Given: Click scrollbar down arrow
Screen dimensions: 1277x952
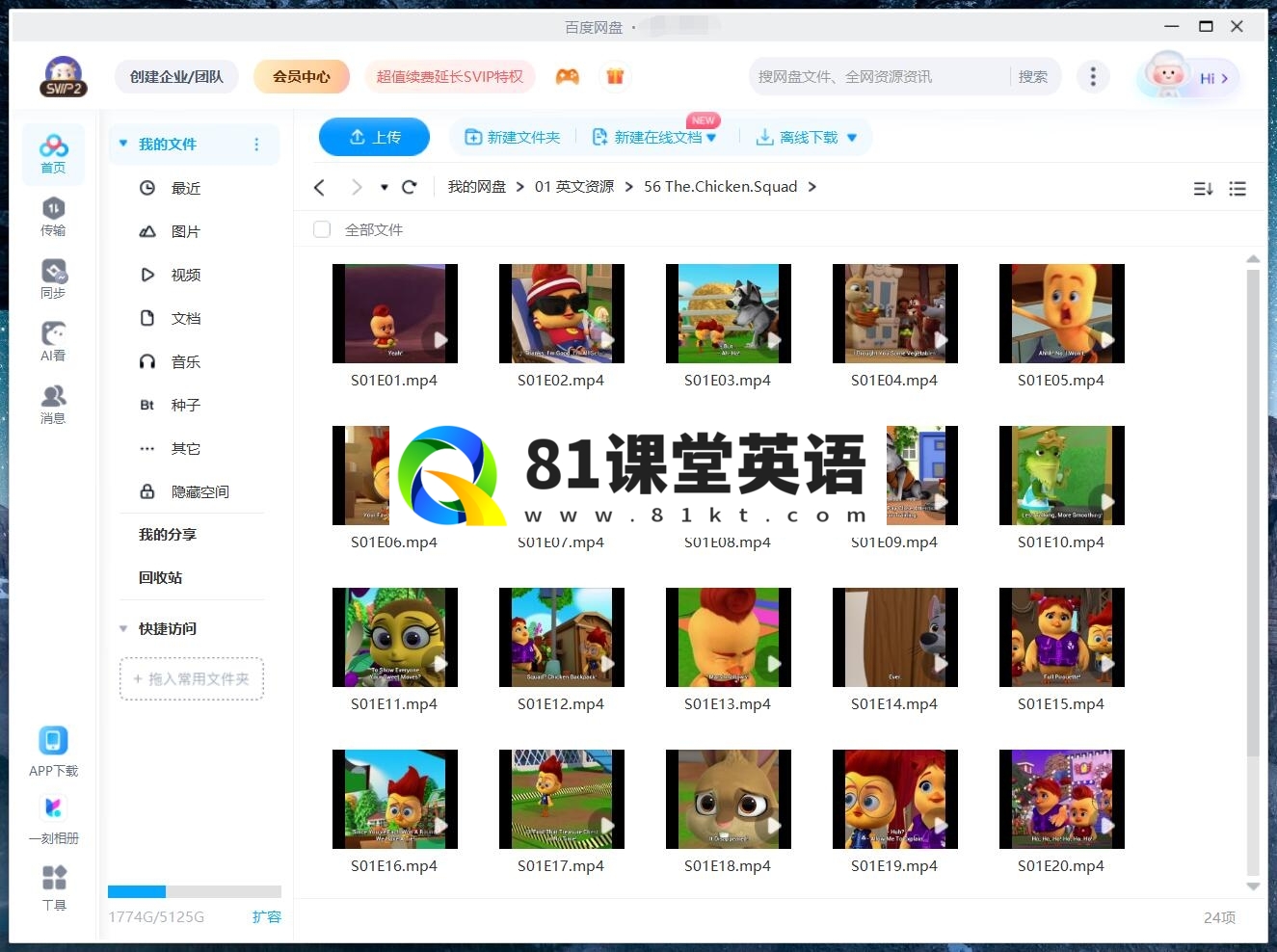Looking at the screenshot, I should 1253,886.
